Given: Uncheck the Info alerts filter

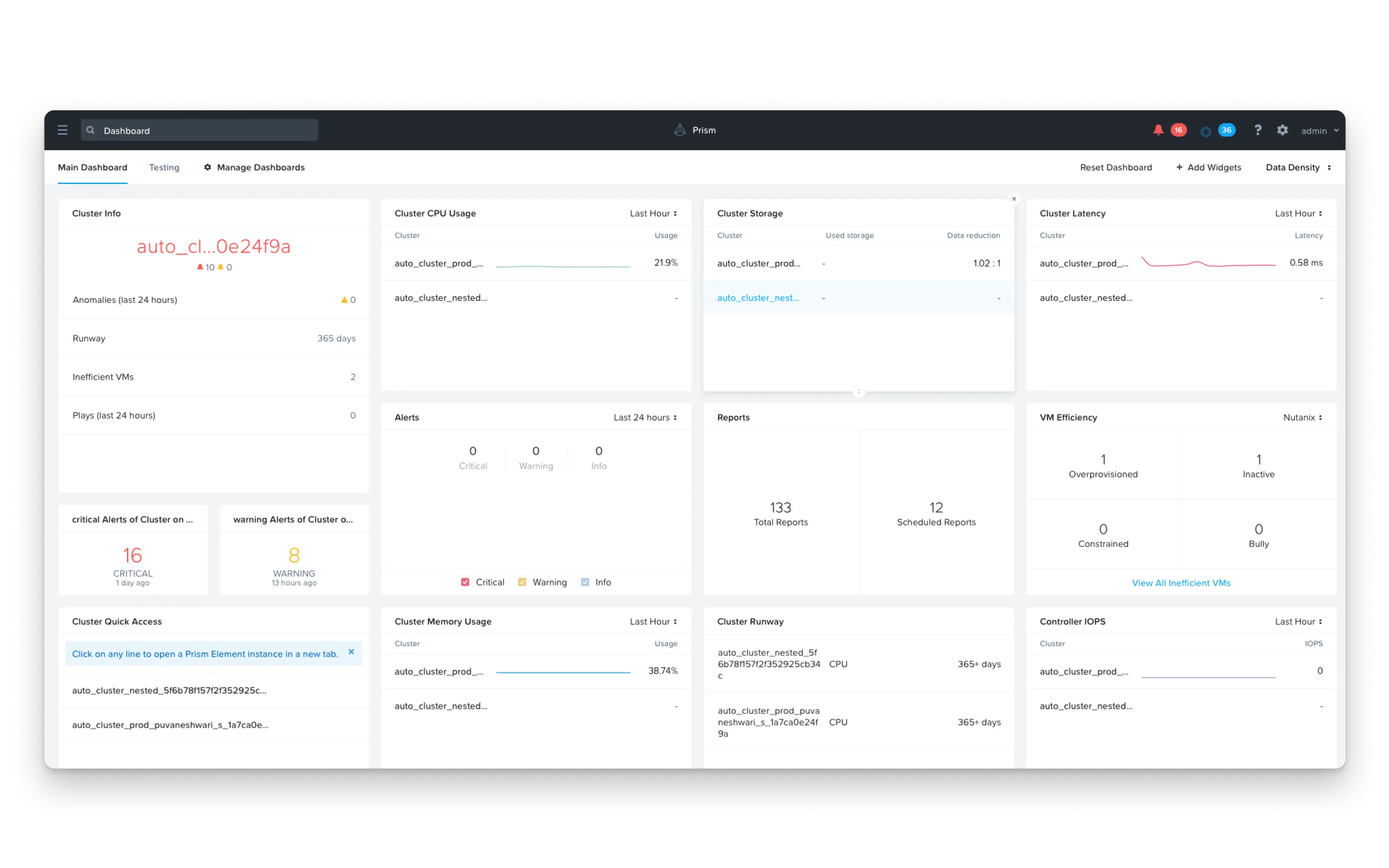Looking at the screenshot, I should (585, 581).
